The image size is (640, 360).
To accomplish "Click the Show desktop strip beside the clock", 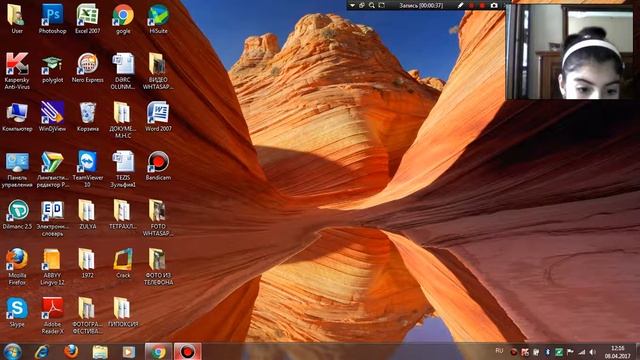I will [637, 351].
